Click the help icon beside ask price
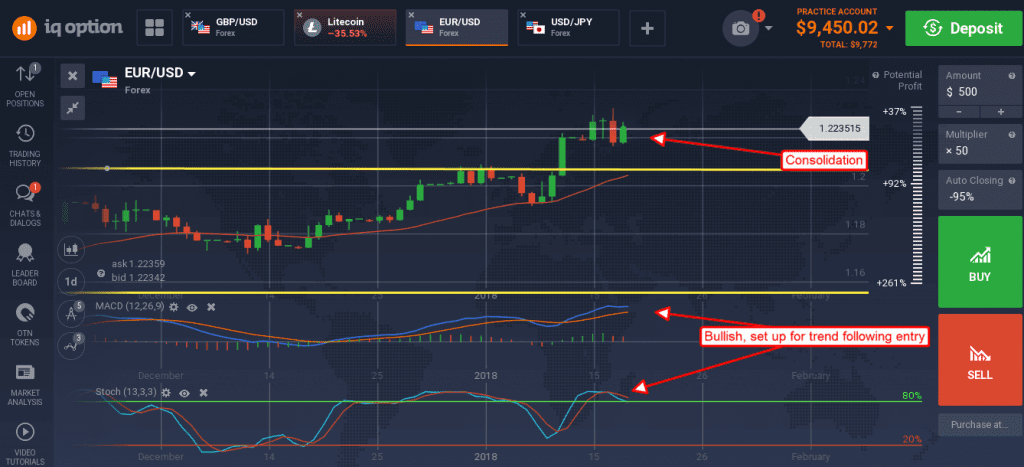This screenshot has width=1024, height=467. (x=102, y=274)
